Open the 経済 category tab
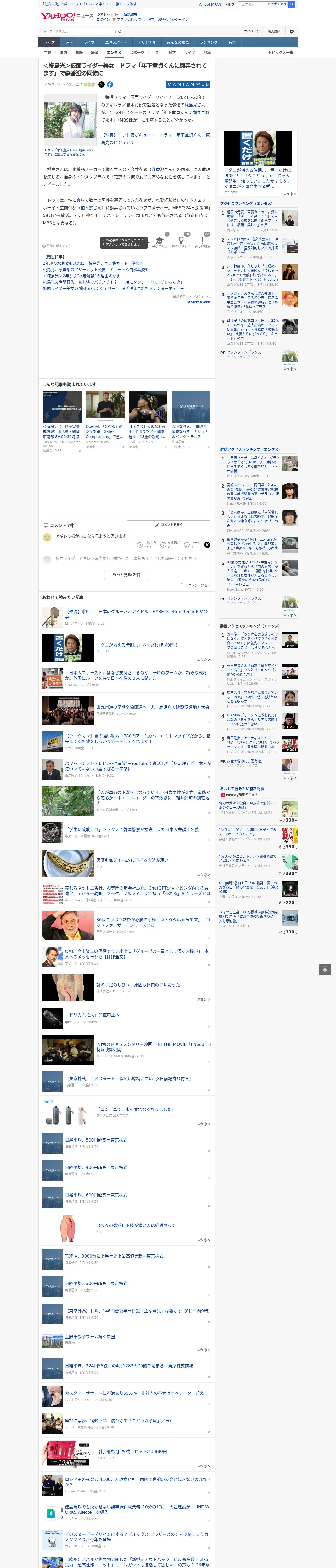336x1568 pixels. (94, 52)
